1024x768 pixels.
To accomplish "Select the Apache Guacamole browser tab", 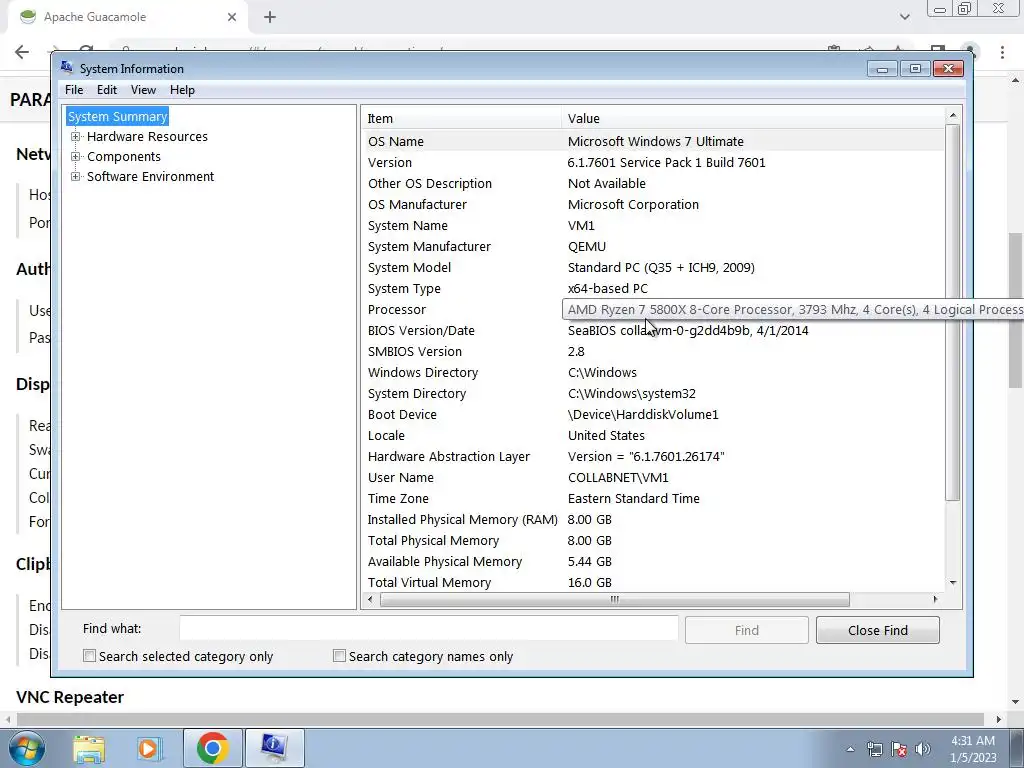I will 127,17.
